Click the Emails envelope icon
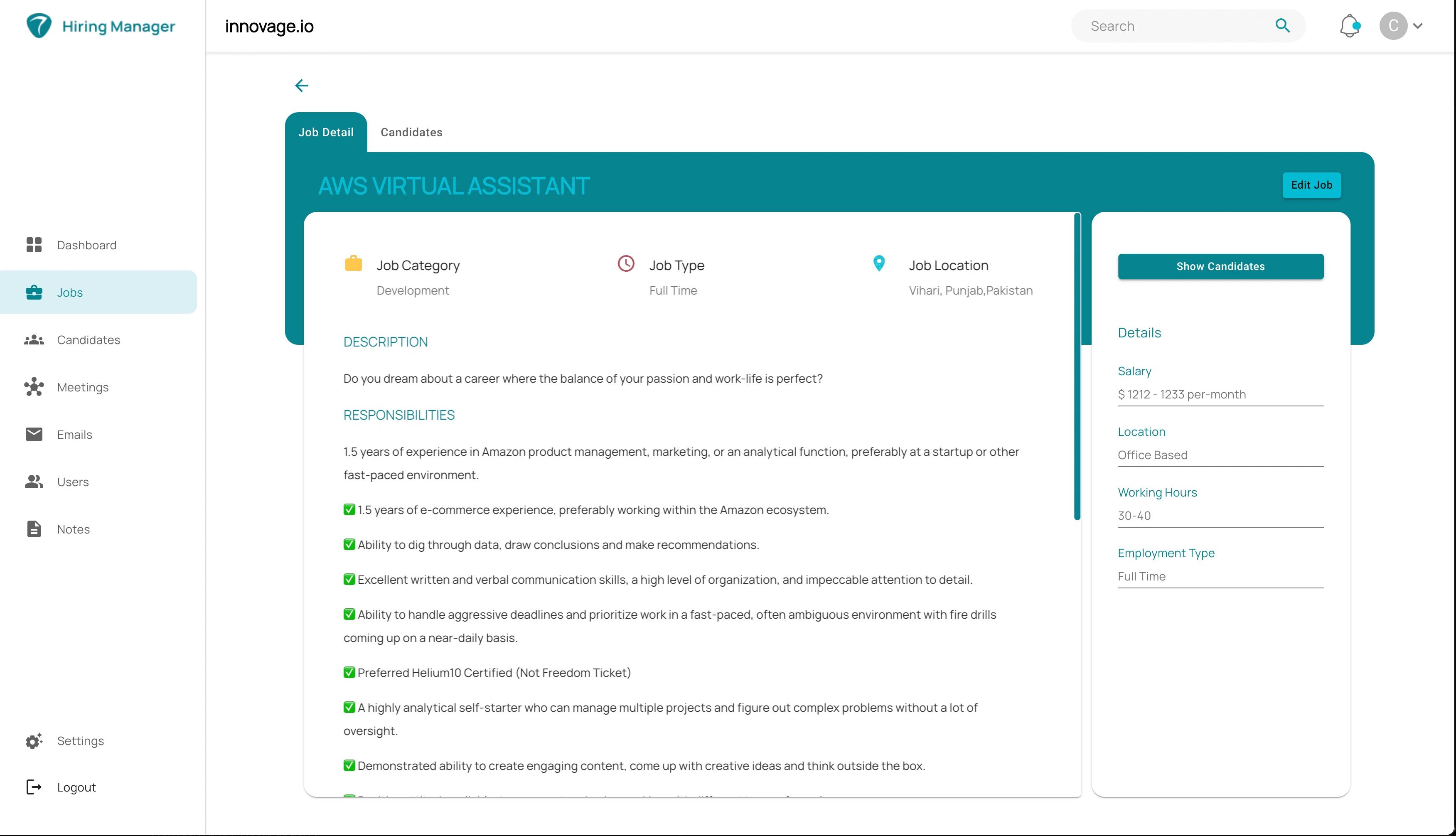The image size is (1456, 836). click(x=34, y=434)
